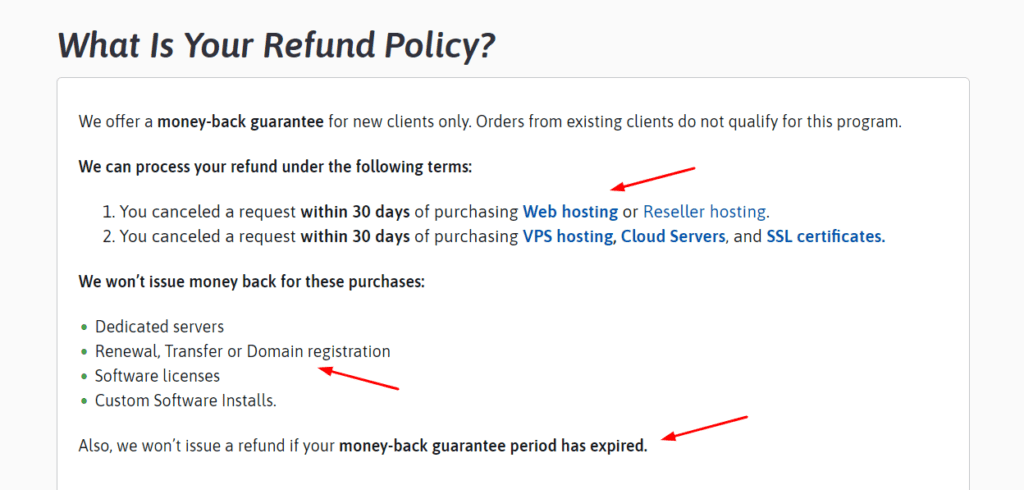Follow the VPS hosting link
Viewport: 1024px width, 490px height.
[x=567, y=237]
